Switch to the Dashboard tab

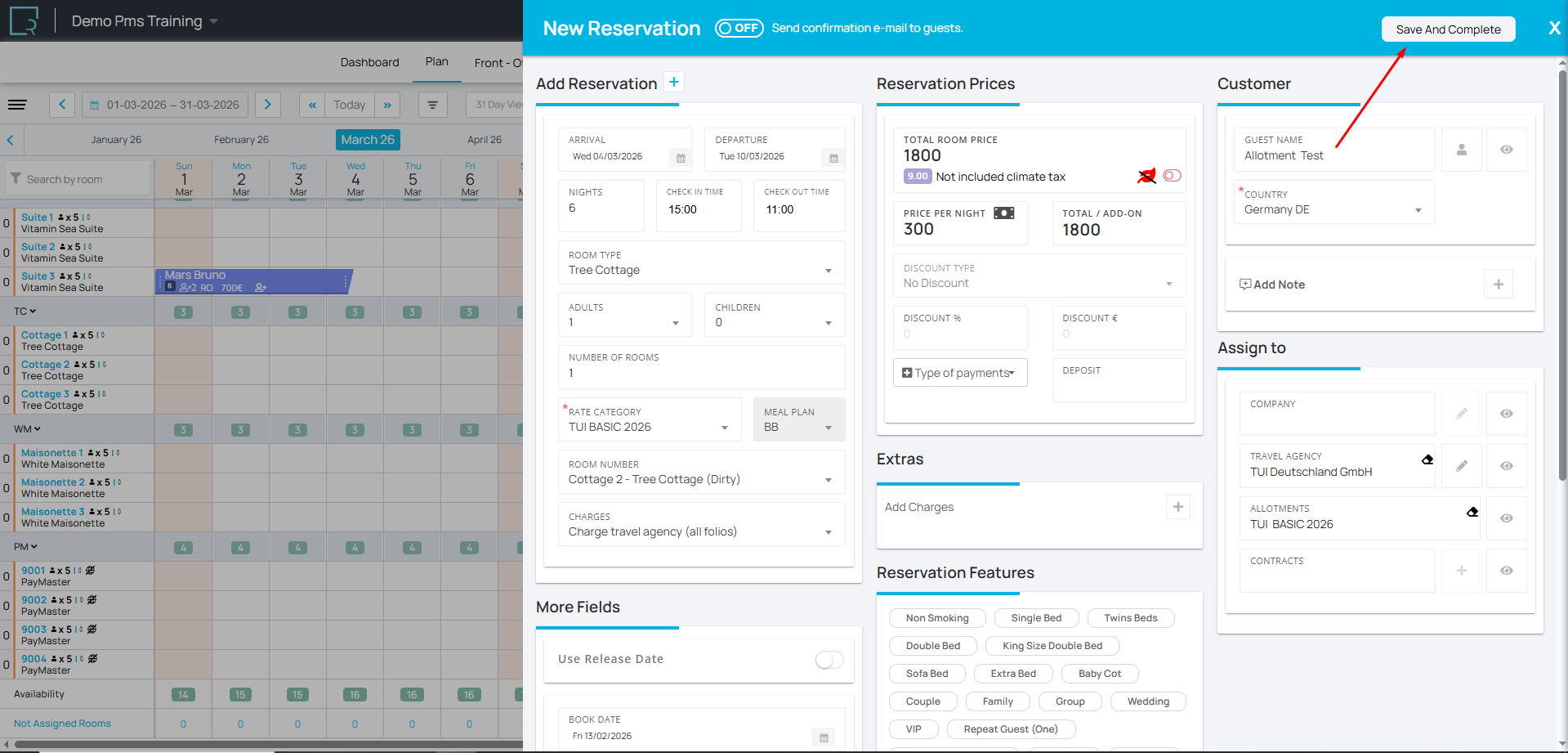[x=369, y=62]
